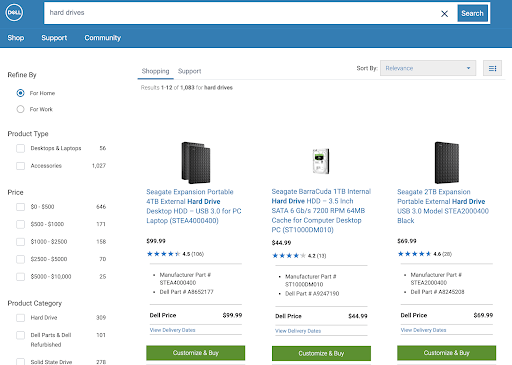
Task: Check the $0 - $500 price filter
Action: pyautogui.click(x=20, y=207)
